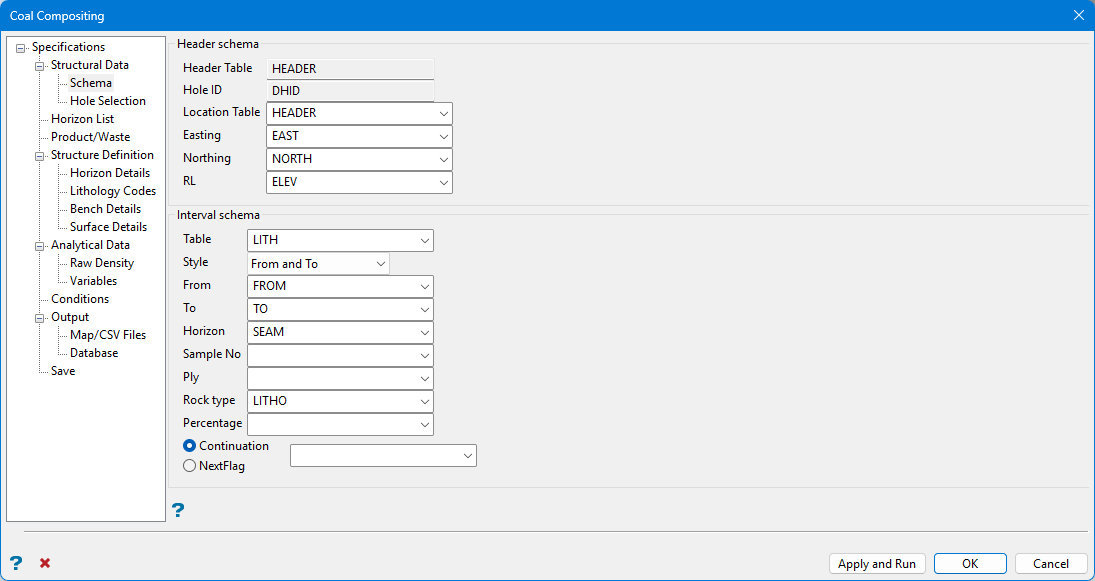
Task: Open the Continuation field dropdown
Action: pos(383,455)
